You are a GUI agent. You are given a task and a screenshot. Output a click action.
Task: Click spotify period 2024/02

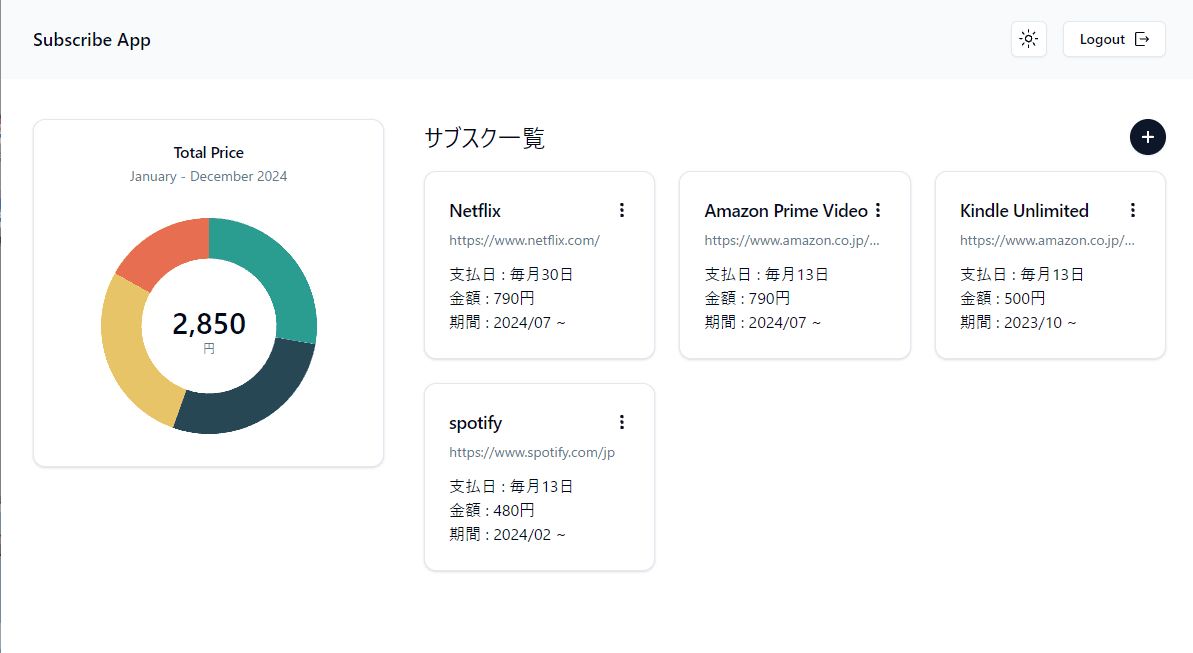[522, 535]
